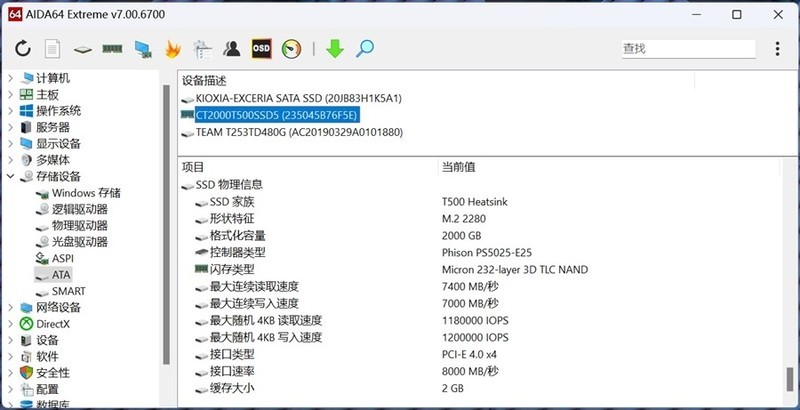Open the disk benchmark drive icon
Screen dimensions: 800x410
(82, 49)
